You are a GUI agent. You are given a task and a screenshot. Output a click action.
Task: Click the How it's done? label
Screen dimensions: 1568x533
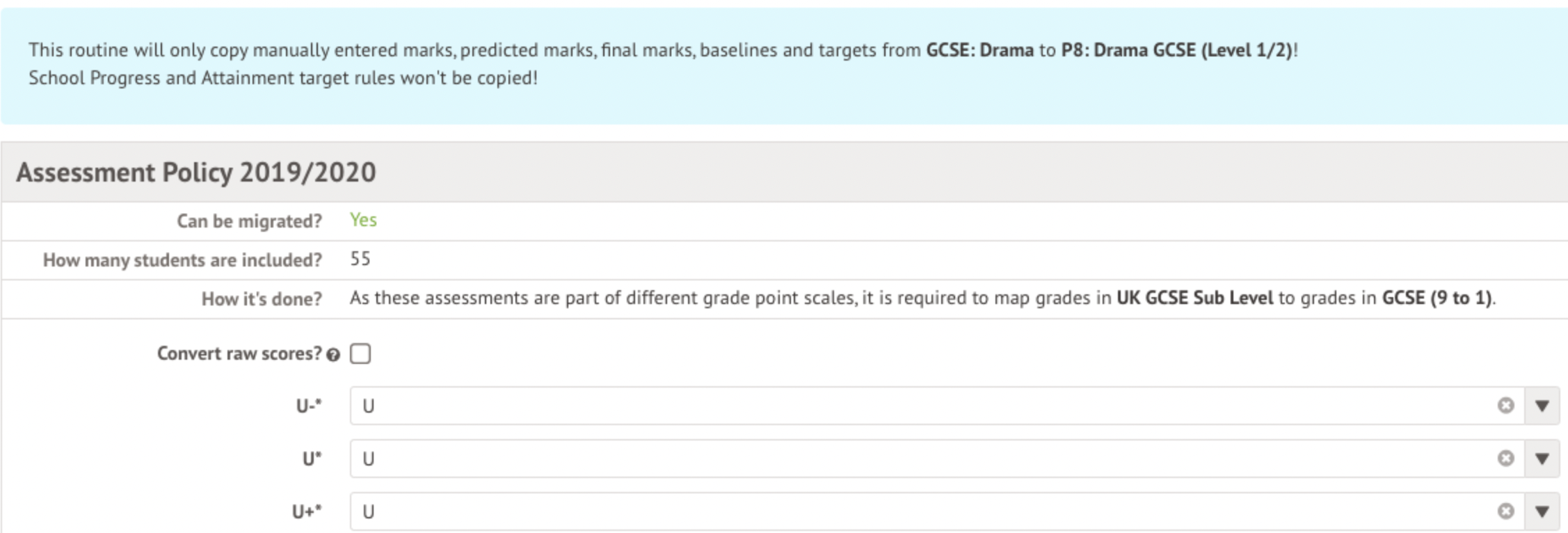262,299
